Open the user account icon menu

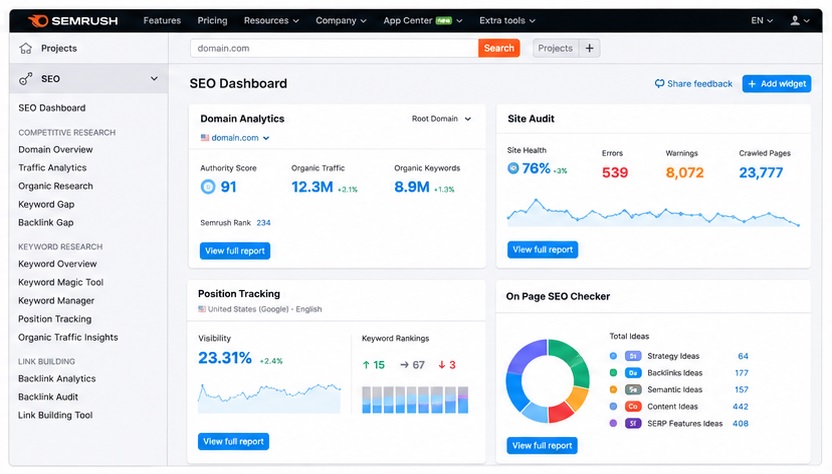[800, 21]
